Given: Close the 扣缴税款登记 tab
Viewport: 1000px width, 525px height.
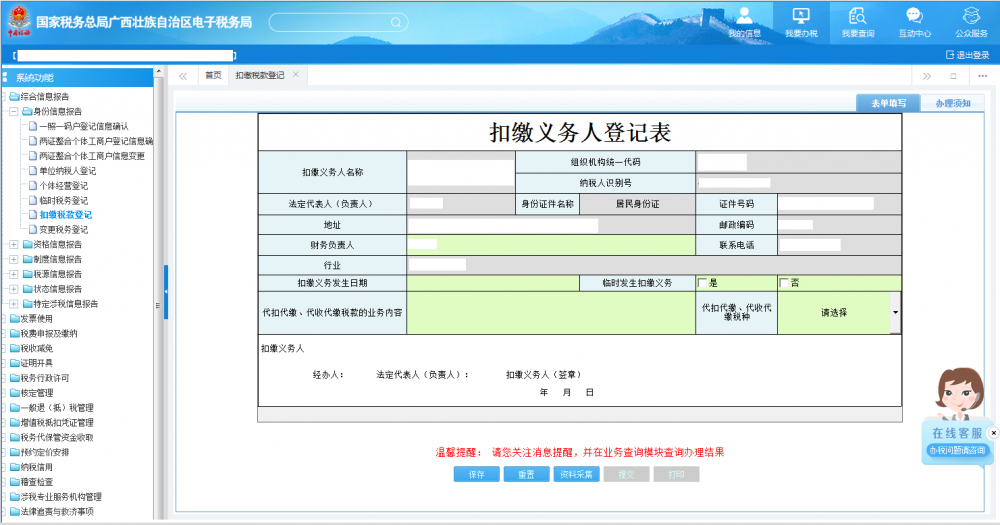Looking at the screenshot, I should tap(296, 75).
